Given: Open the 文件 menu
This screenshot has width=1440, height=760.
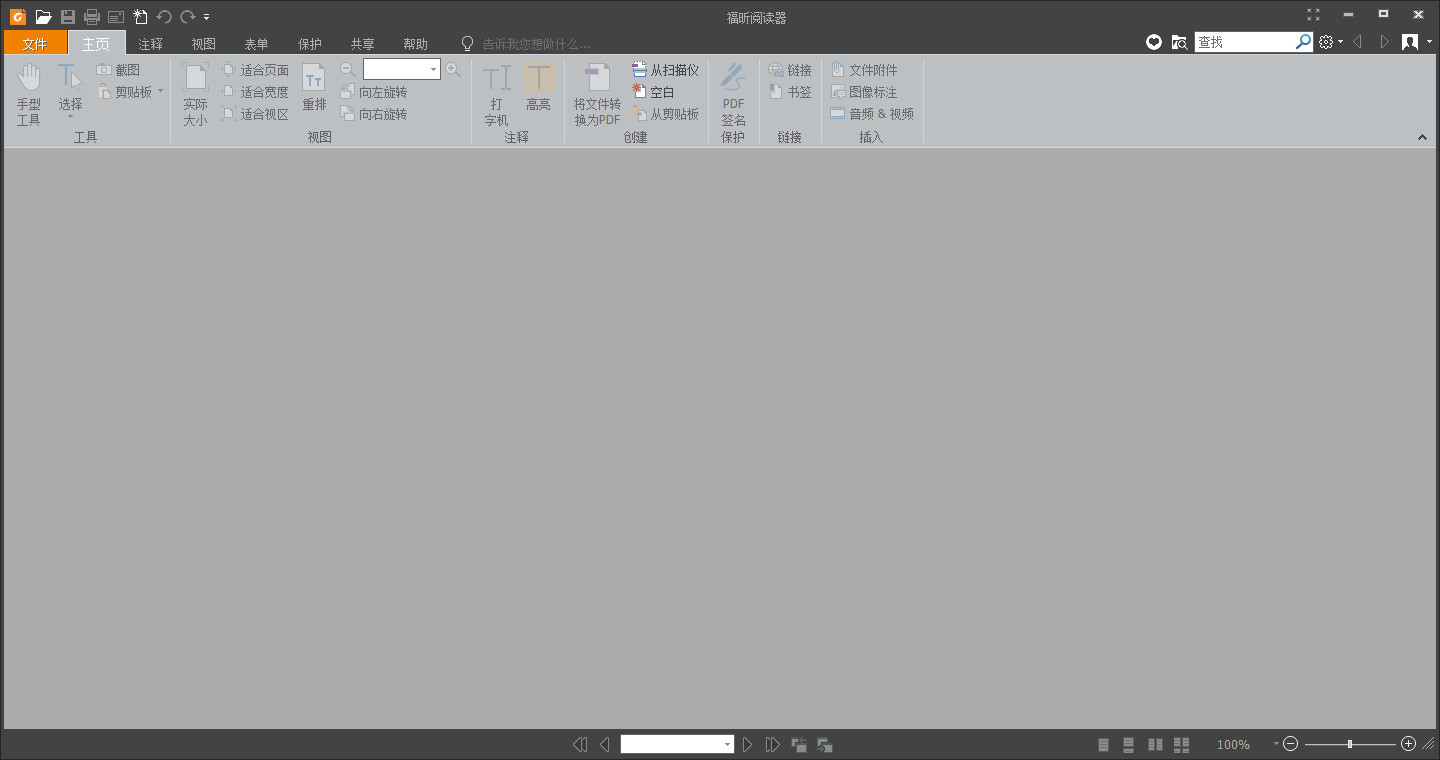Looking at the screenshot, I should tap(35, 43).
